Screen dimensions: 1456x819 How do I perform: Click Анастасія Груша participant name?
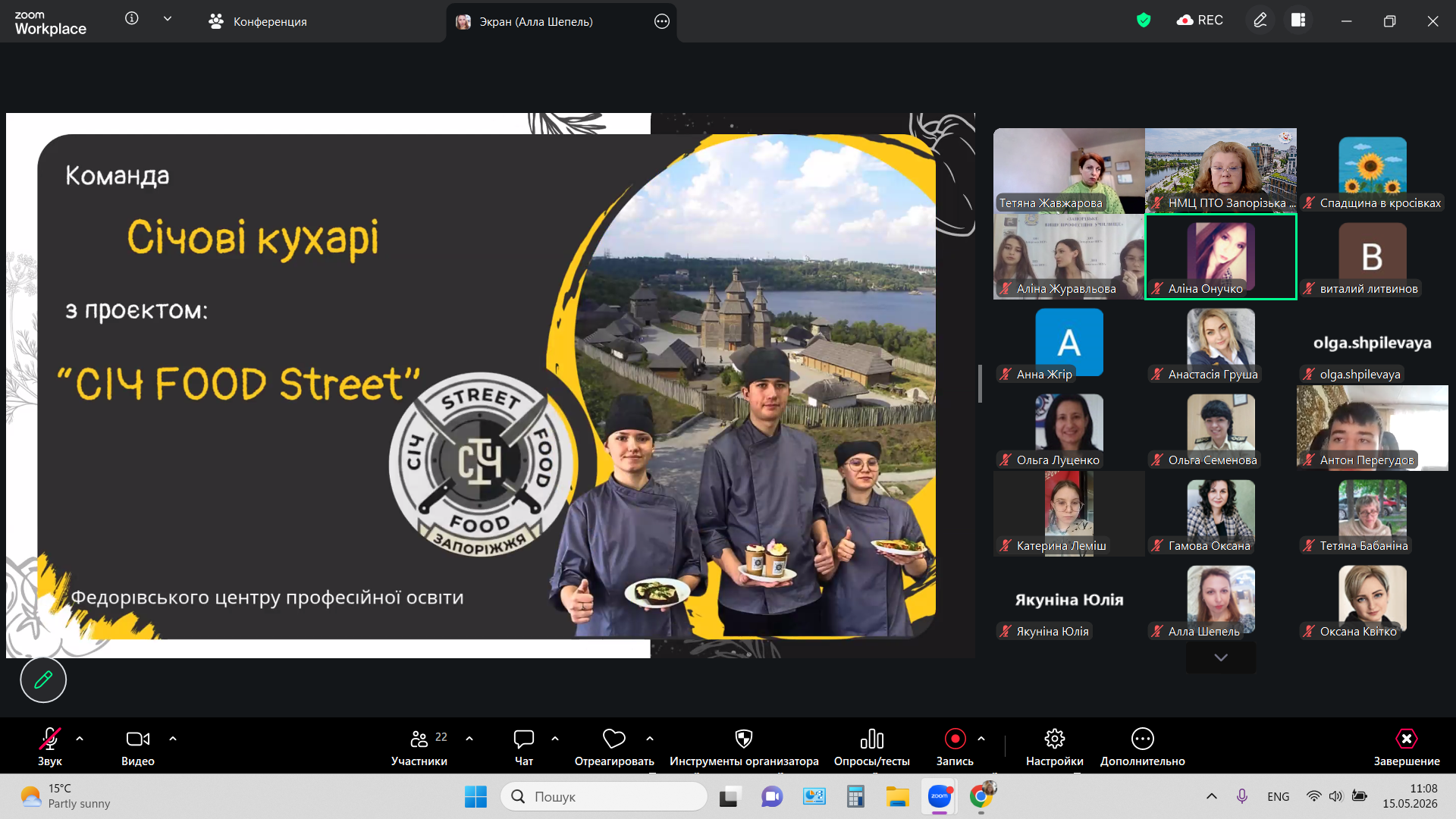(x=1213, y=375)
